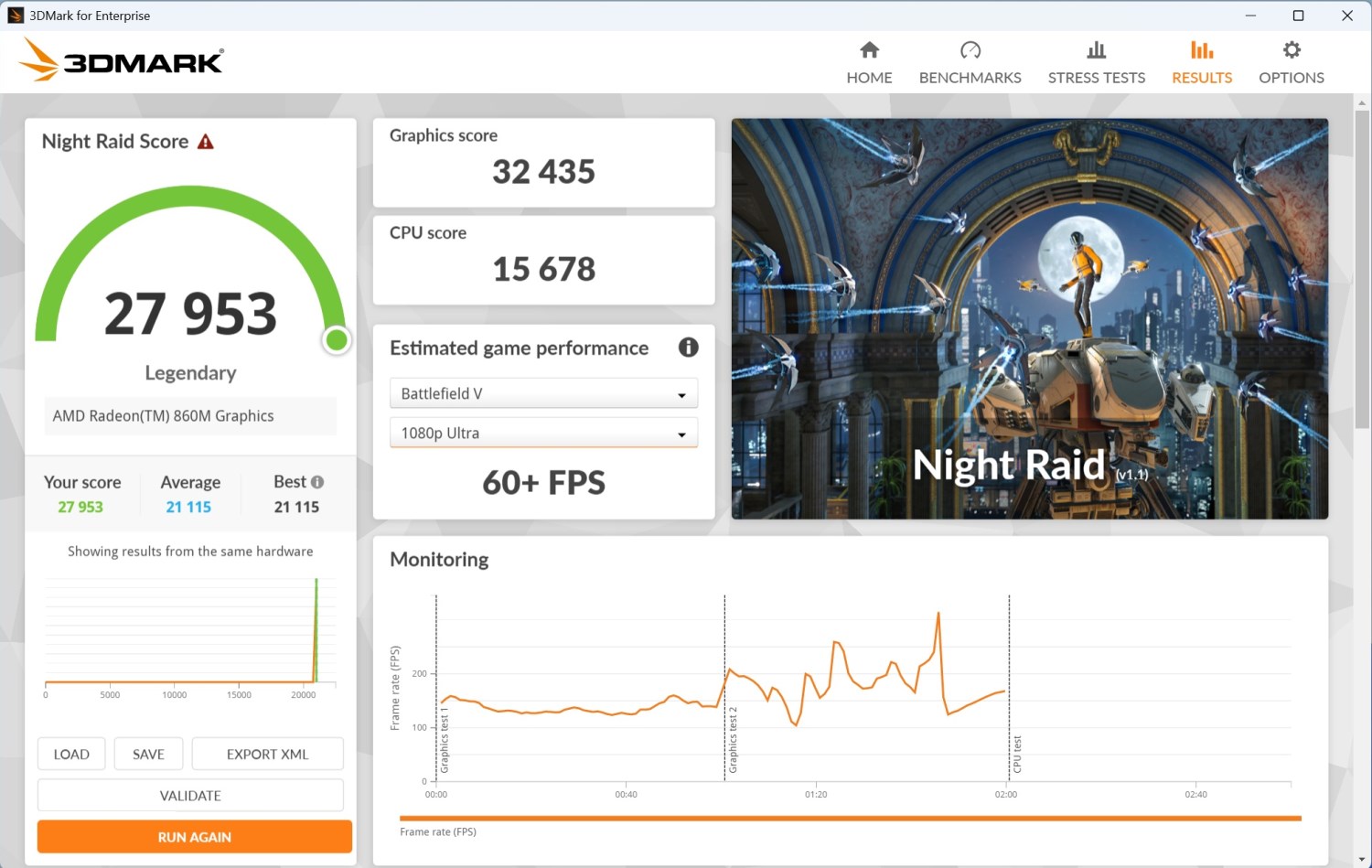The height and width of the screenshot is (868, 1372).
Task: Open Options using the gear icon
Action: point(1291,50)
